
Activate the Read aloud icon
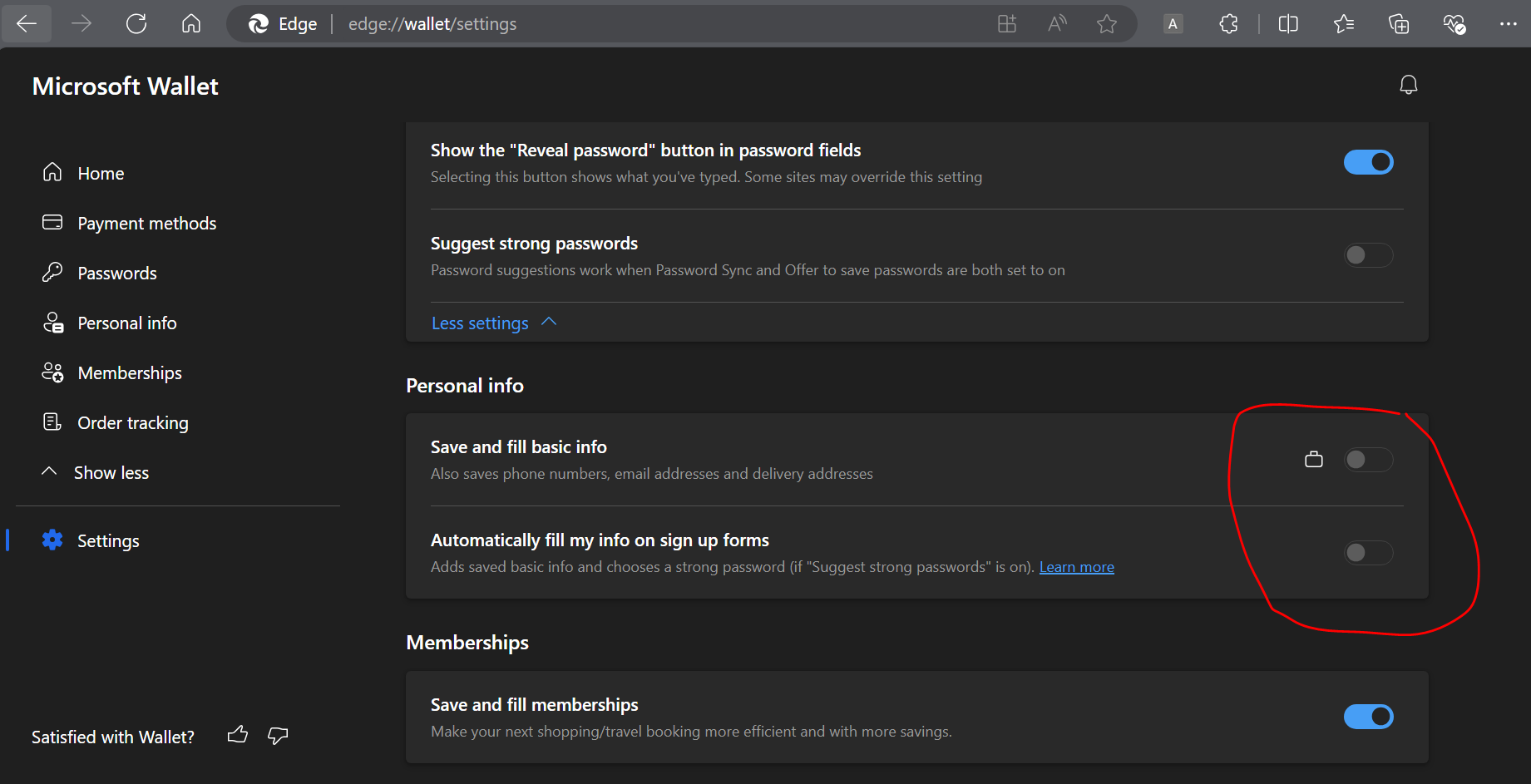(x=1057, y=24)
